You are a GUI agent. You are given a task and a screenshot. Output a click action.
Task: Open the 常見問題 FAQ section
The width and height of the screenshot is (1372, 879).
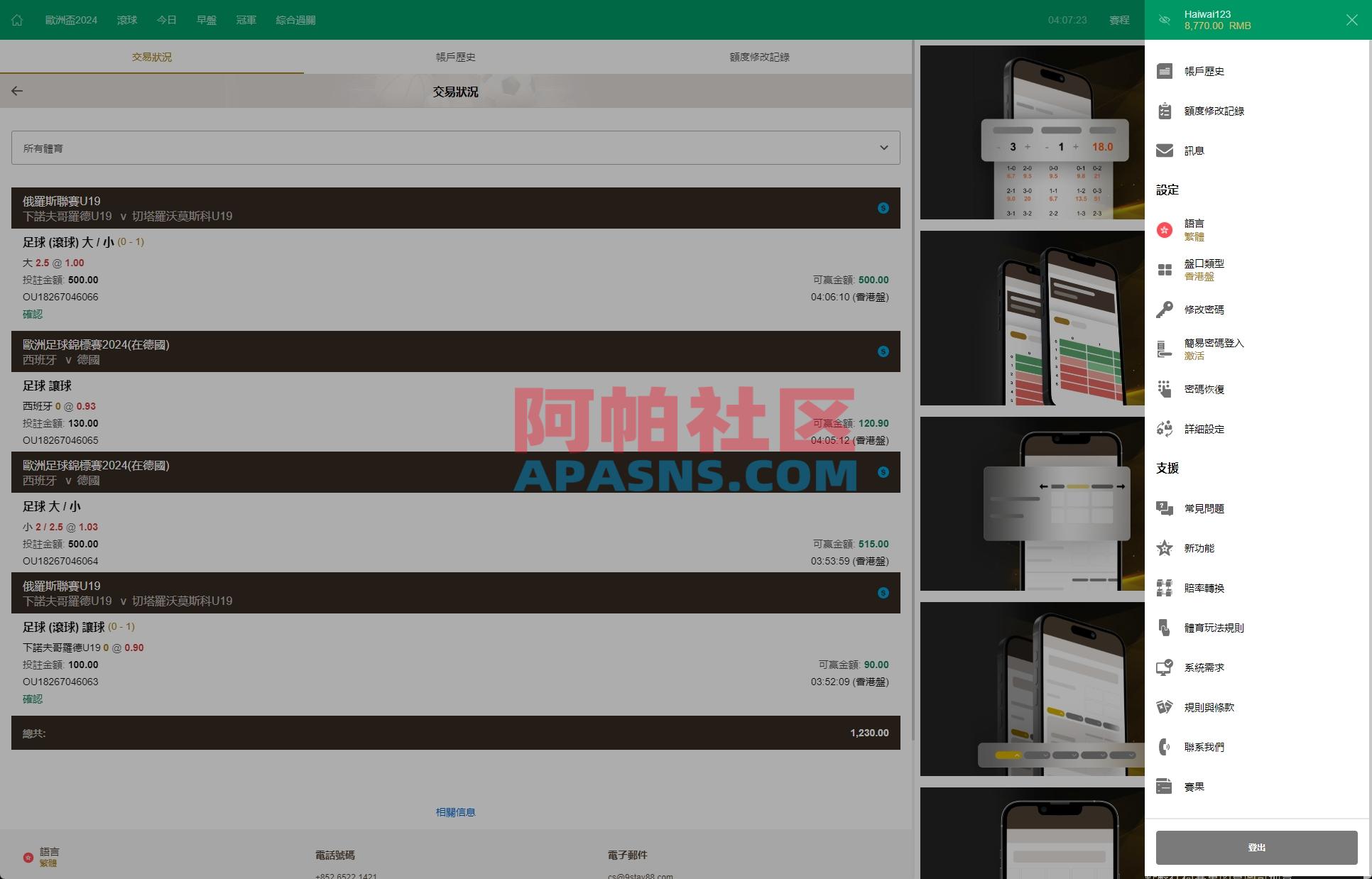(x=1204, y=508)
